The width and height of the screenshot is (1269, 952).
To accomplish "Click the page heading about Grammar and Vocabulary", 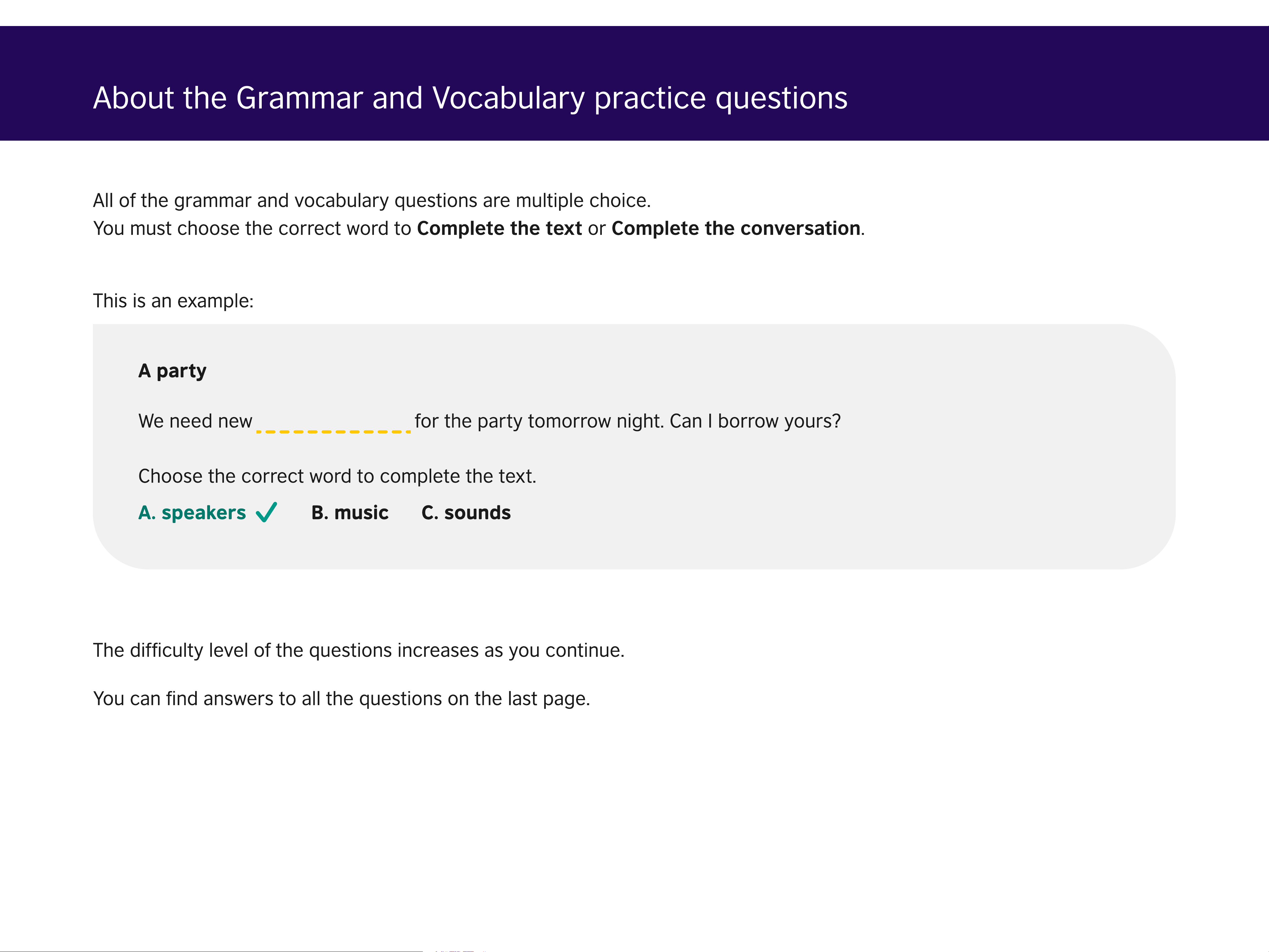I will 470,98.
